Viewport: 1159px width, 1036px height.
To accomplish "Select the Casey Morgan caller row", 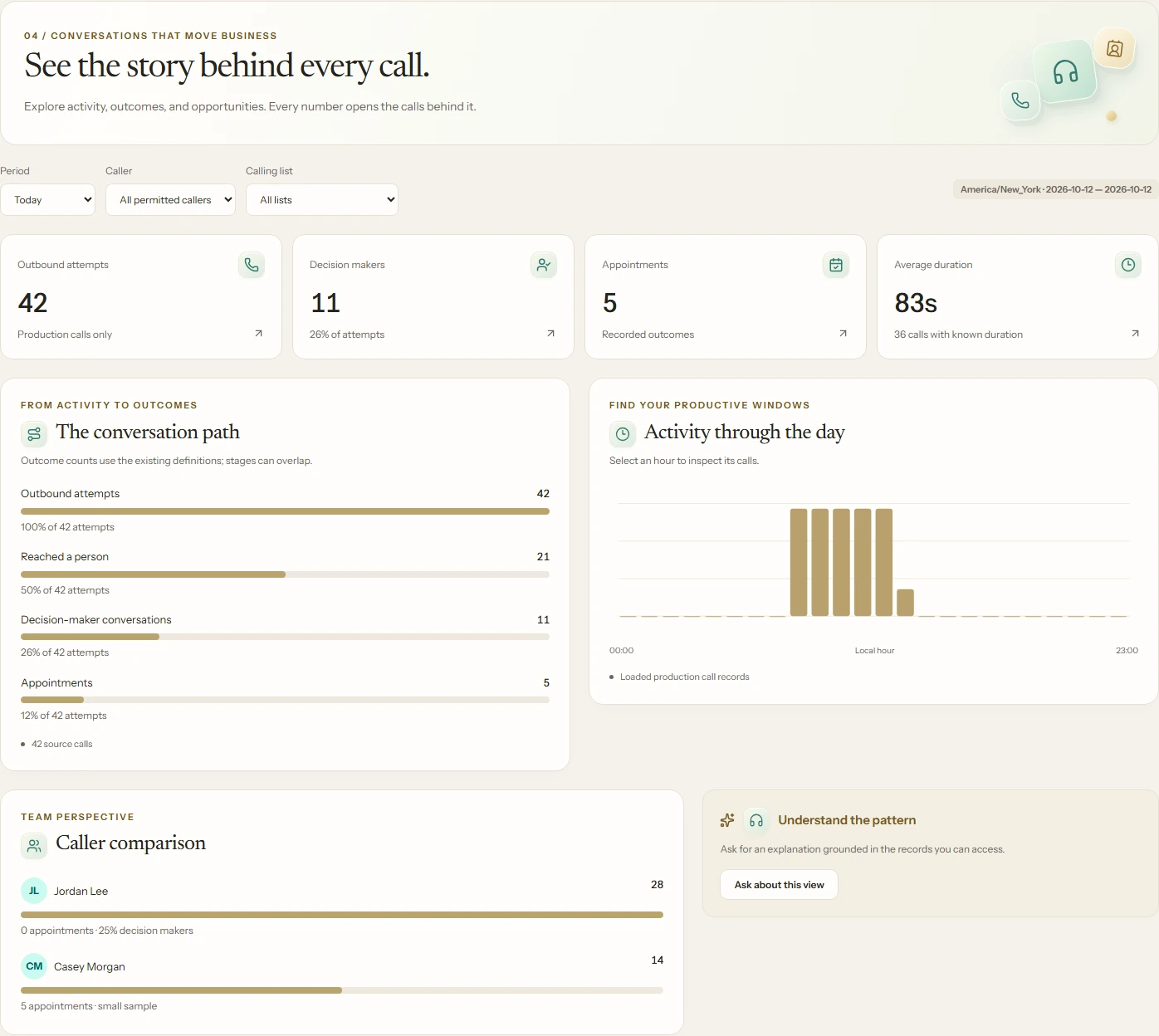I will click(x=342, y=983).
